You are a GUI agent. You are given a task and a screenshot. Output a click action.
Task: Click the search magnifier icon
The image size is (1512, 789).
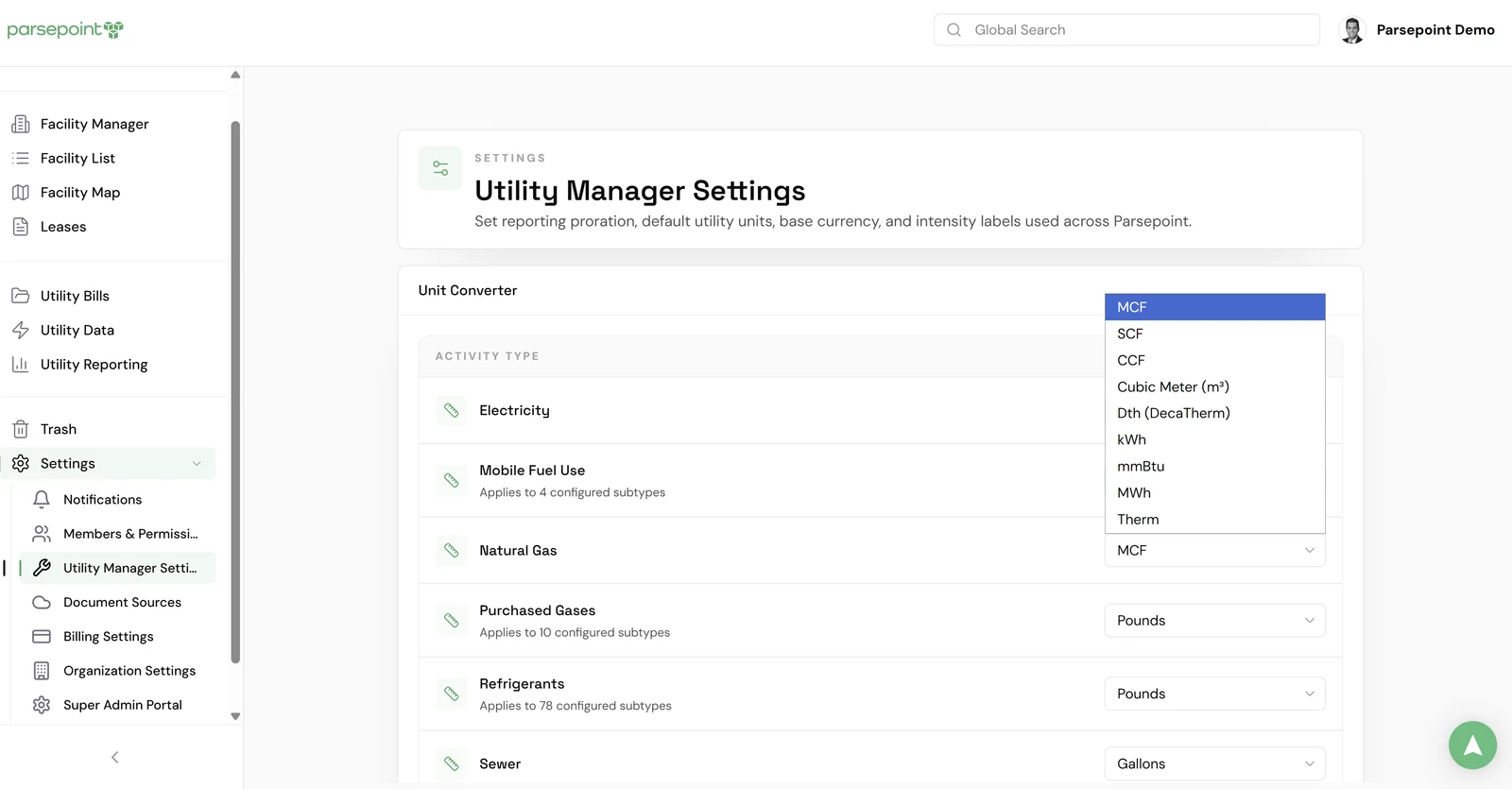954,30
